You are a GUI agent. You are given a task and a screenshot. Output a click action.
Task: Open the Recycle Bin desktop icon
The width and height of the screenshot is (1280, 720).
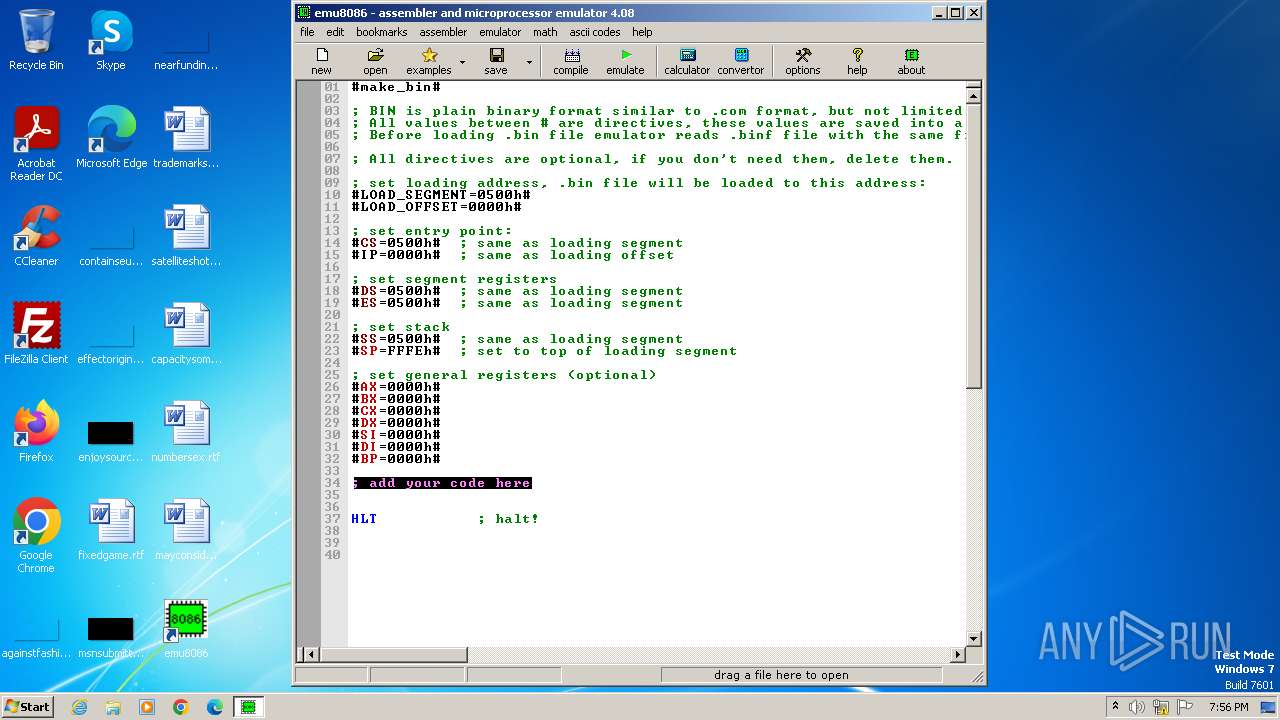pos(36,40)
